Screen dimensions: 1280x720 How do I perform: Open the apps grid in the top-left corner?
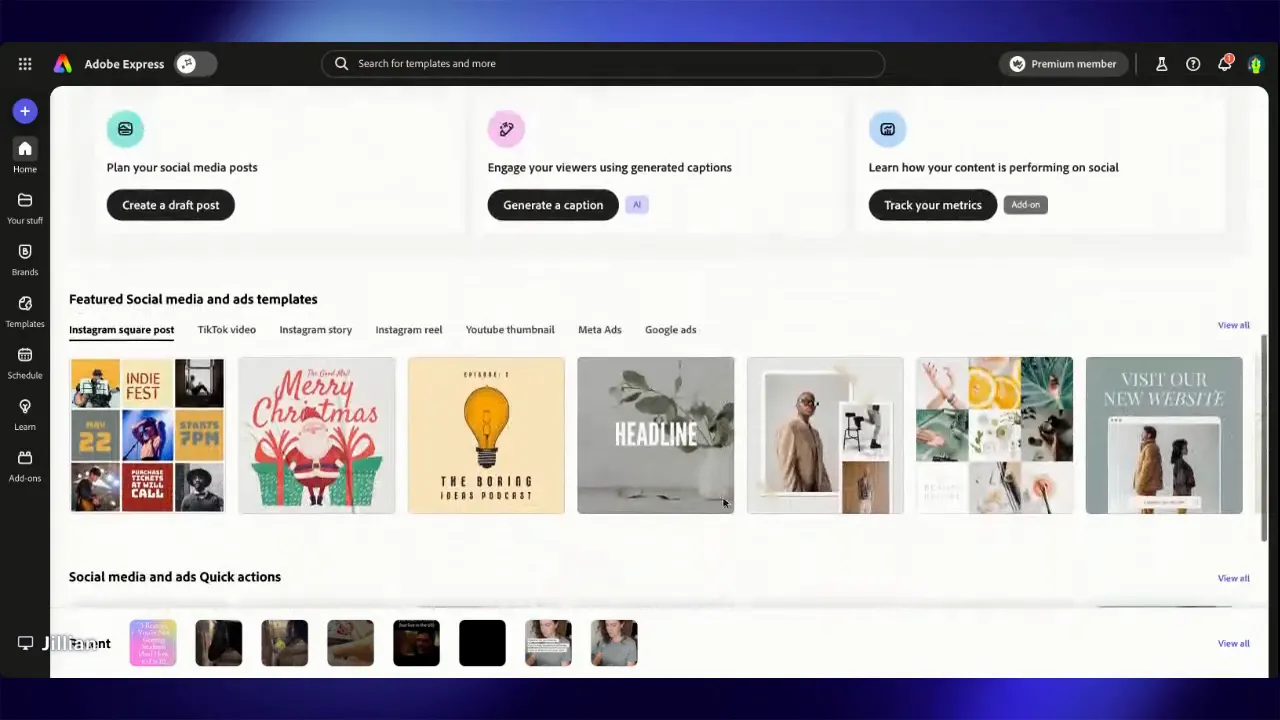tap(25, 63)
